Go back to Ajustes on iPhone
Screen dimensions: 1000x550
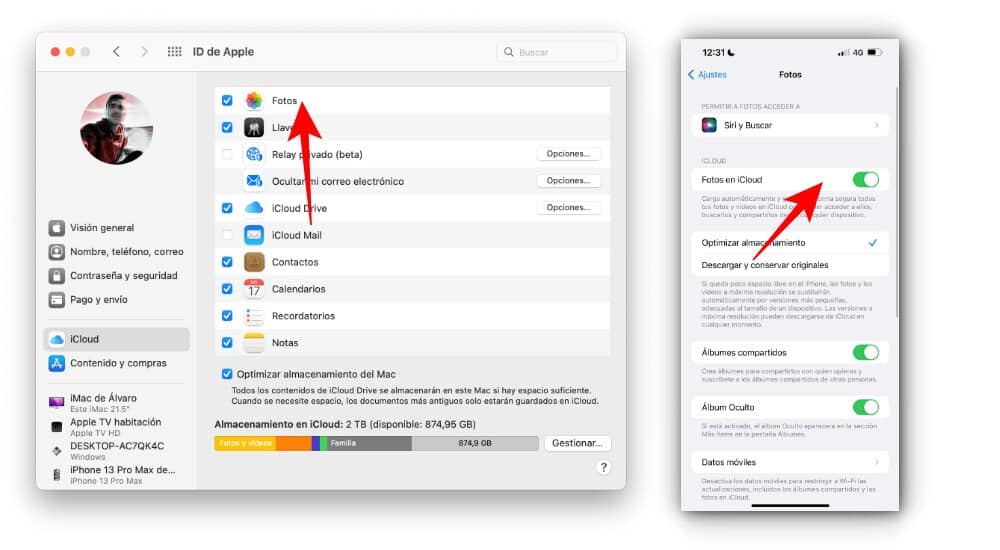707,75
